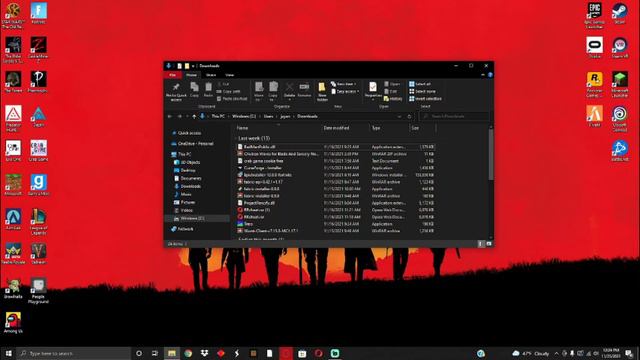Open the Garry's Mod desktop icon

click(x=38, y=185)
